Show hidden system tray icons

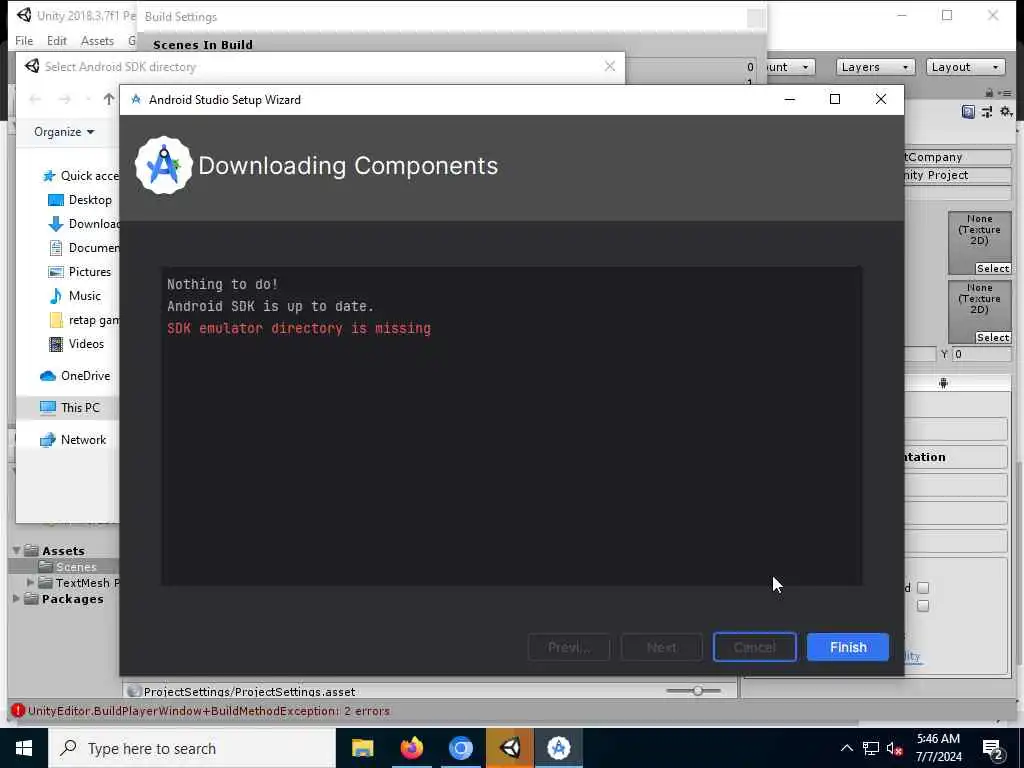click(846, 748)
